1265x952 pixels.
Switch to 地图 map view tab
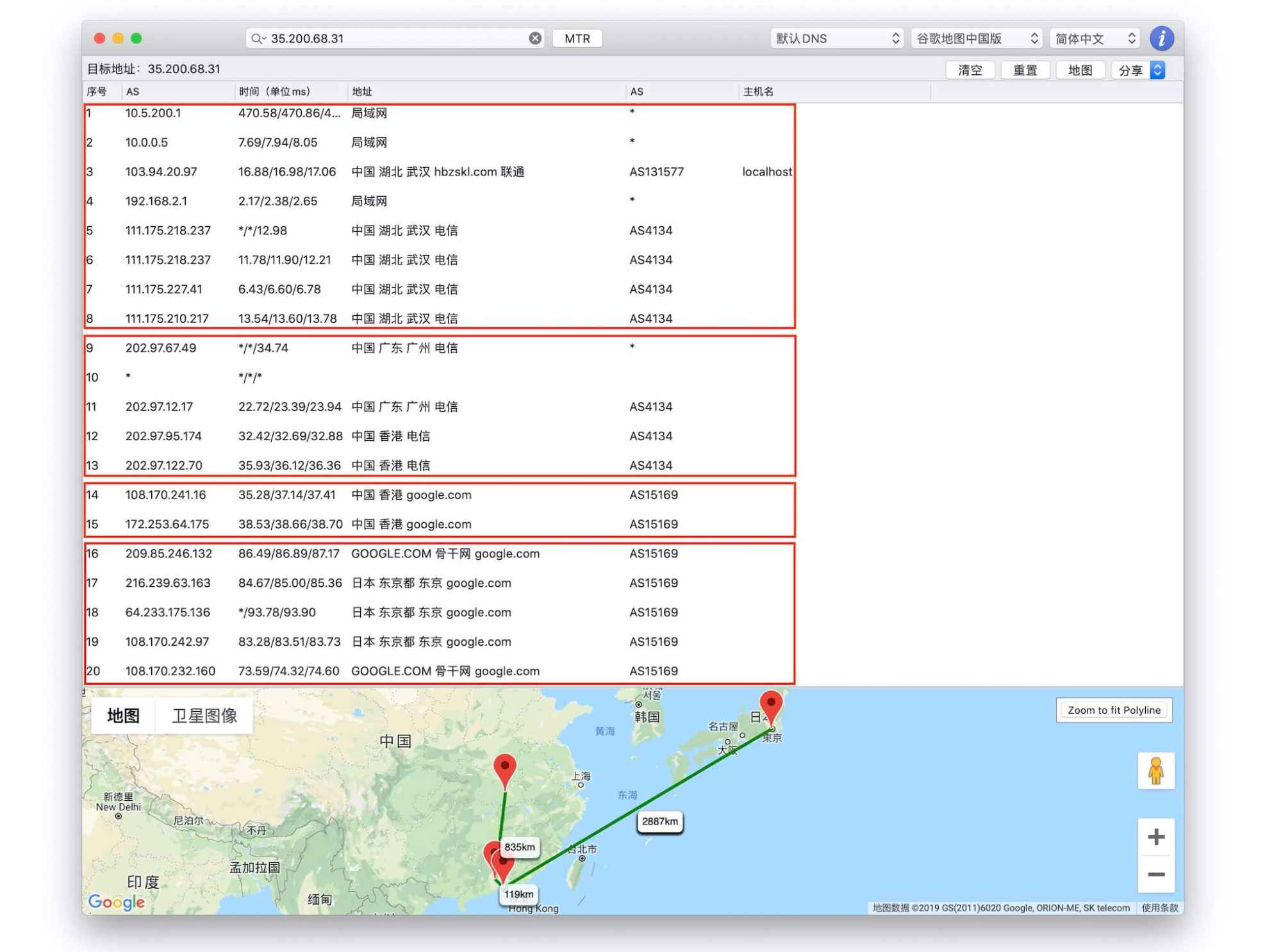coord(123,715)
